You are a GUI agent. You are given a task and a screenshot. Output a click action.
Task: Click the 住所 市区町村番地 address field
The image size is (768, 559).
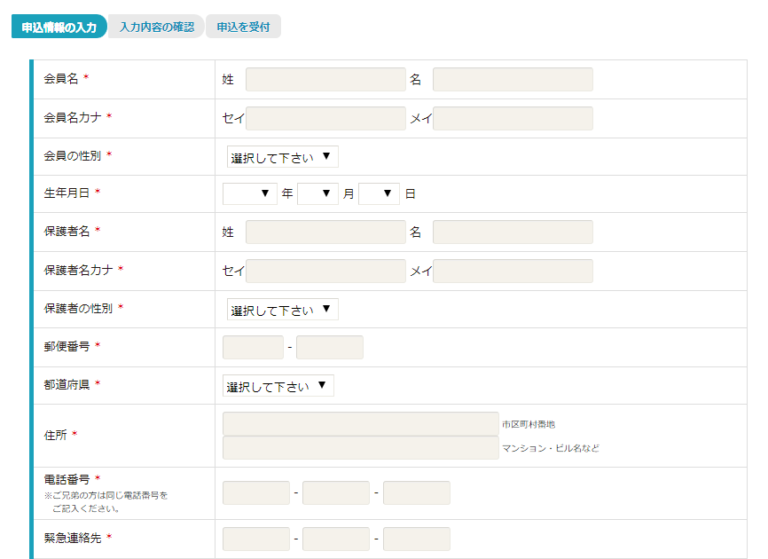coord(360,424)
